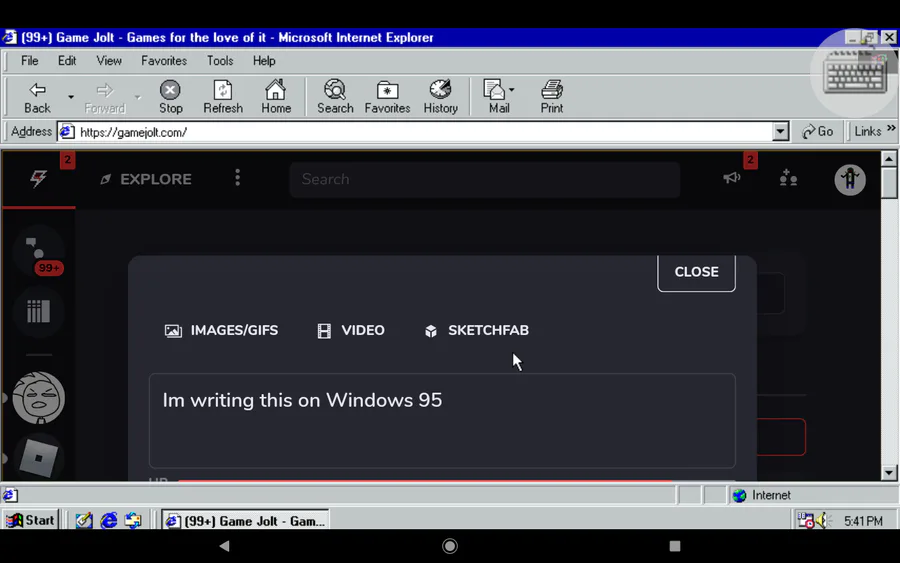Open the Roblox community sidebar thumbnail

click(x=38, y=458)
